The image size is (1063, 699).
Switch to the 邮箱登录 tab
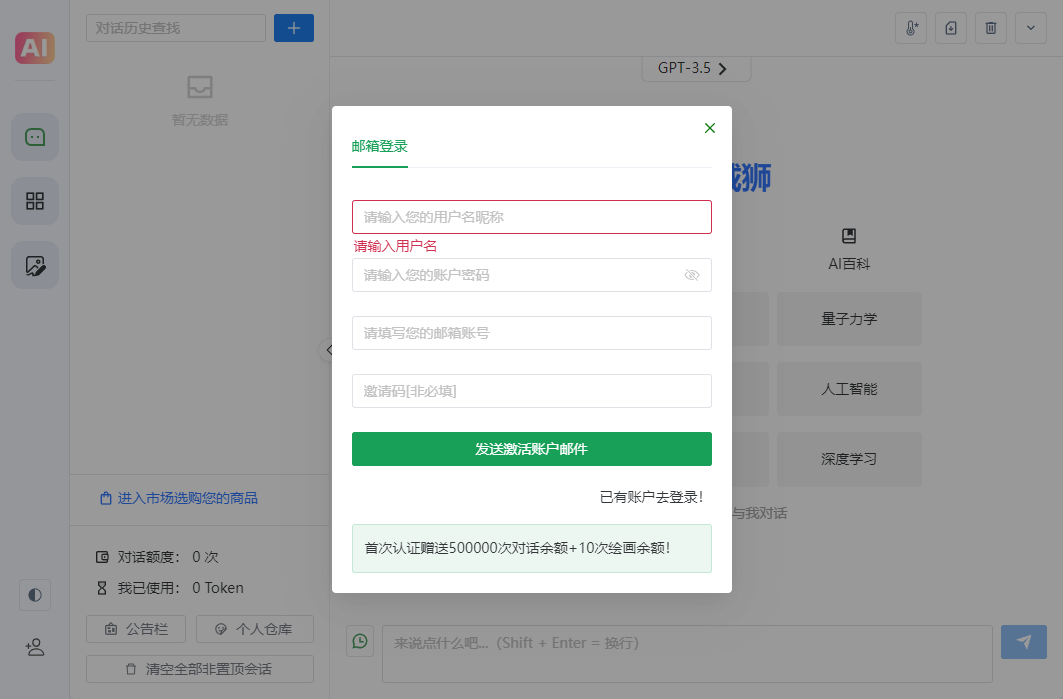point(380,145)
